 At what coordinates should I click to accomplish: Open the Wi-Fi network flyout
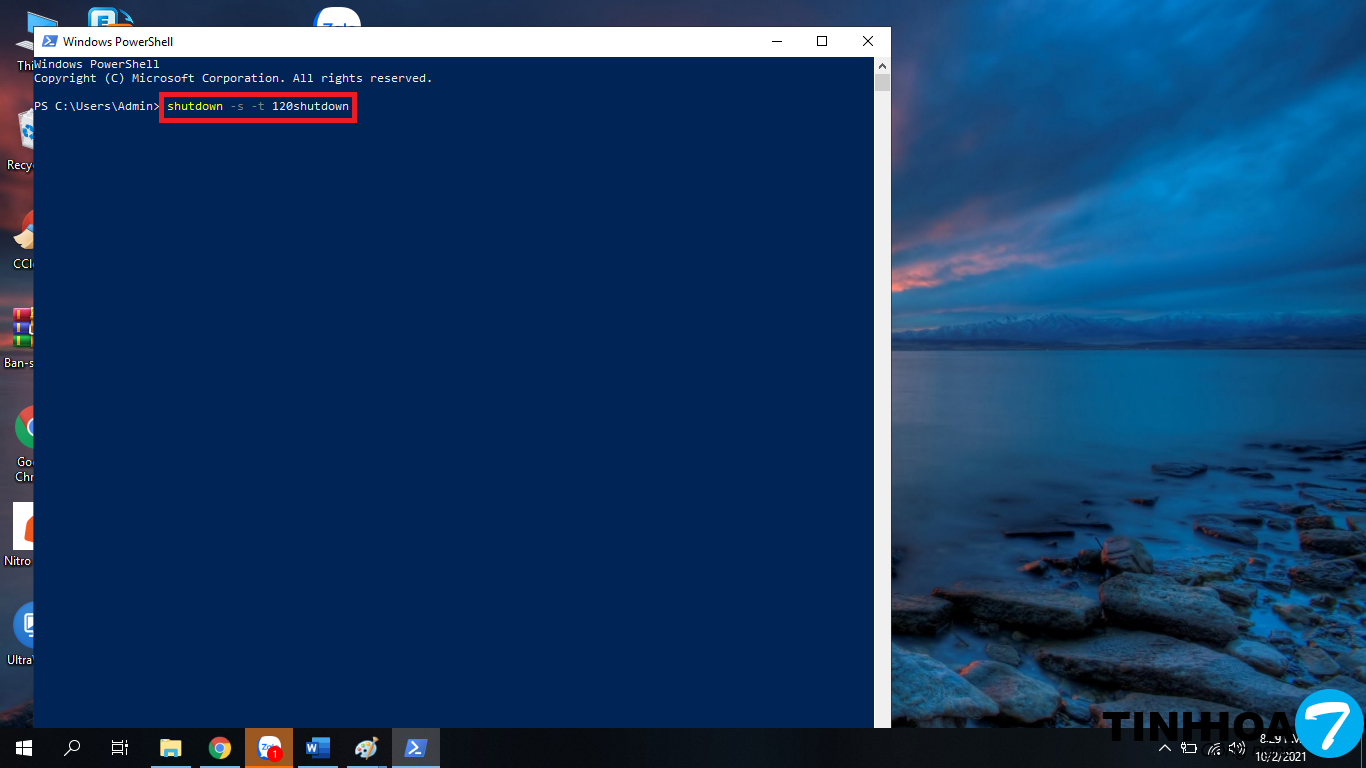click(1214, 748)
